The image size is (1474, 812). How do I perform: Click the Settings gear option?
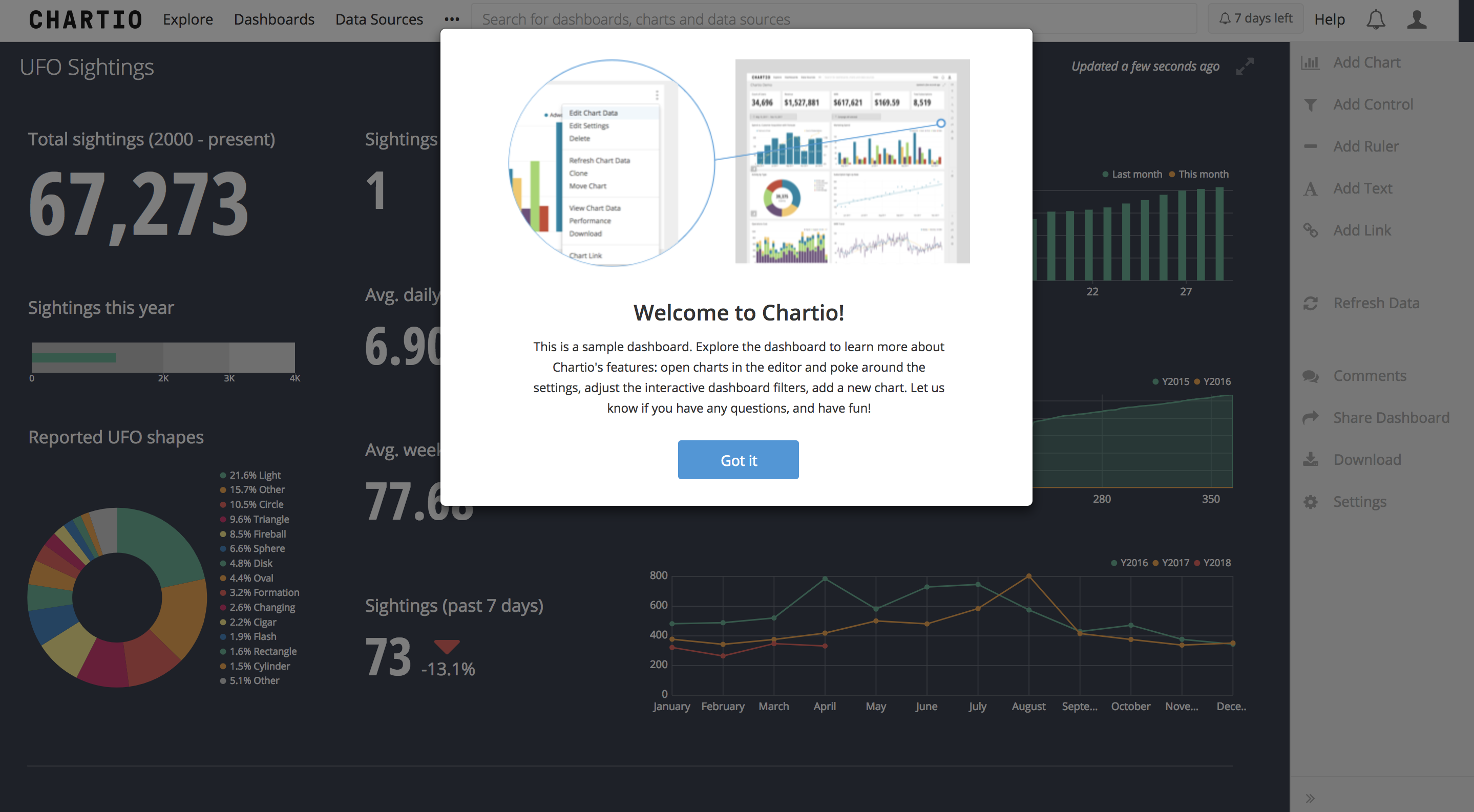click(x=1359, y=501)
